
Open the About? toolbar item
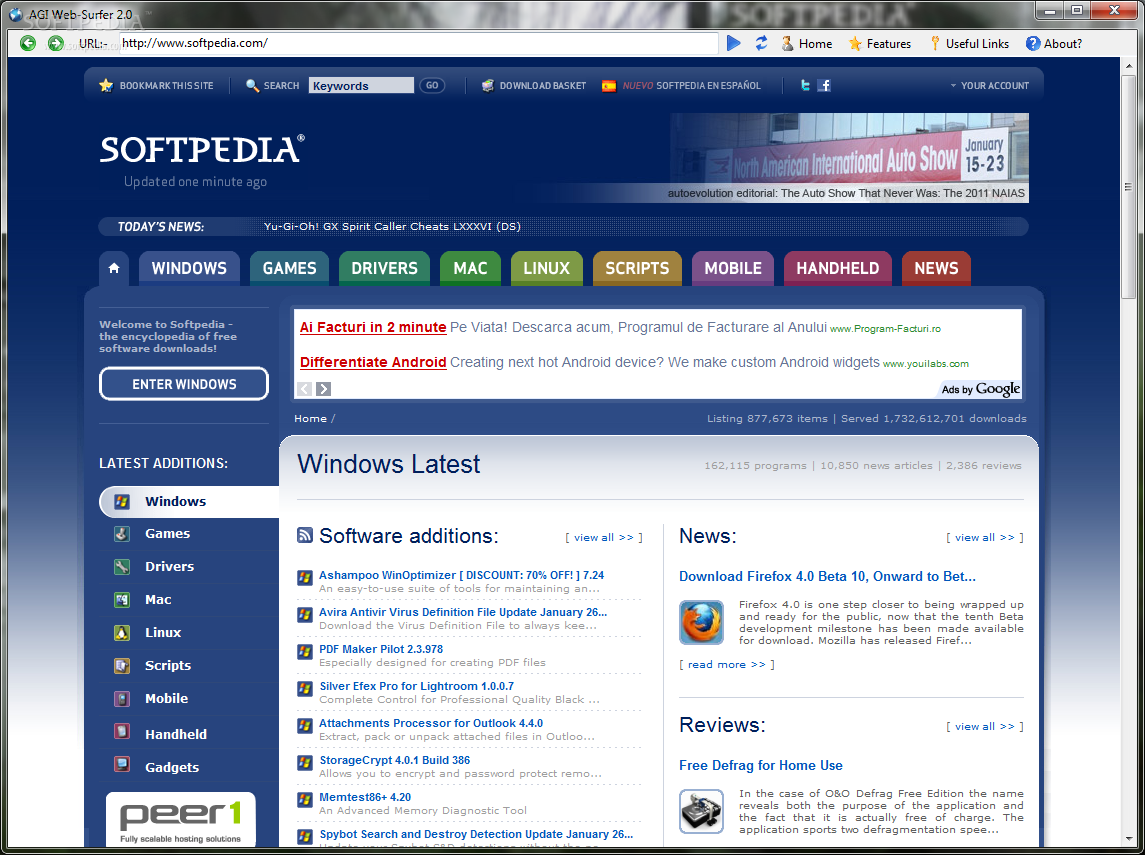point(1053,44)
